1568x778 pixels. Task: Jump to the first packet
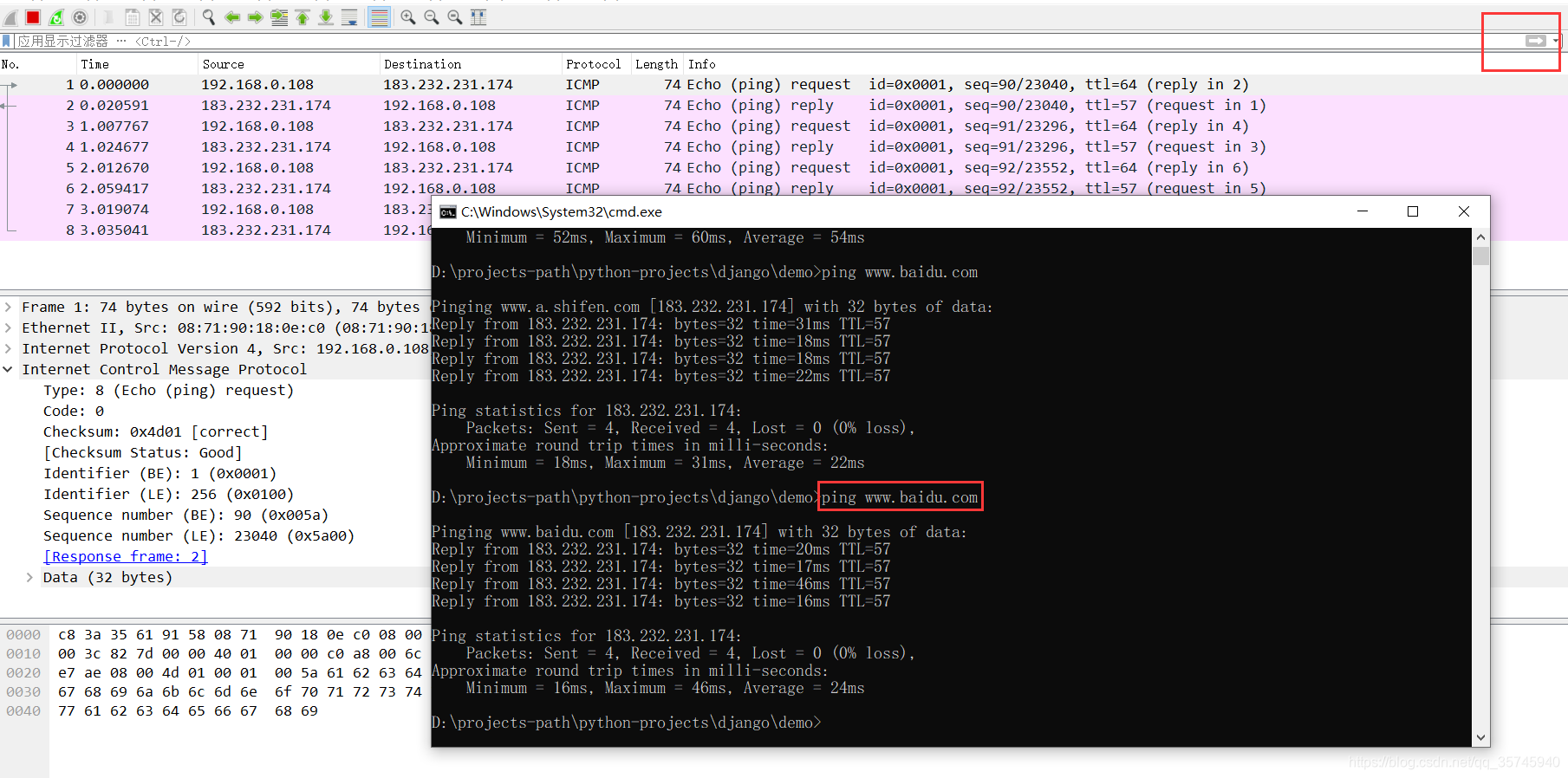(303, 17)
